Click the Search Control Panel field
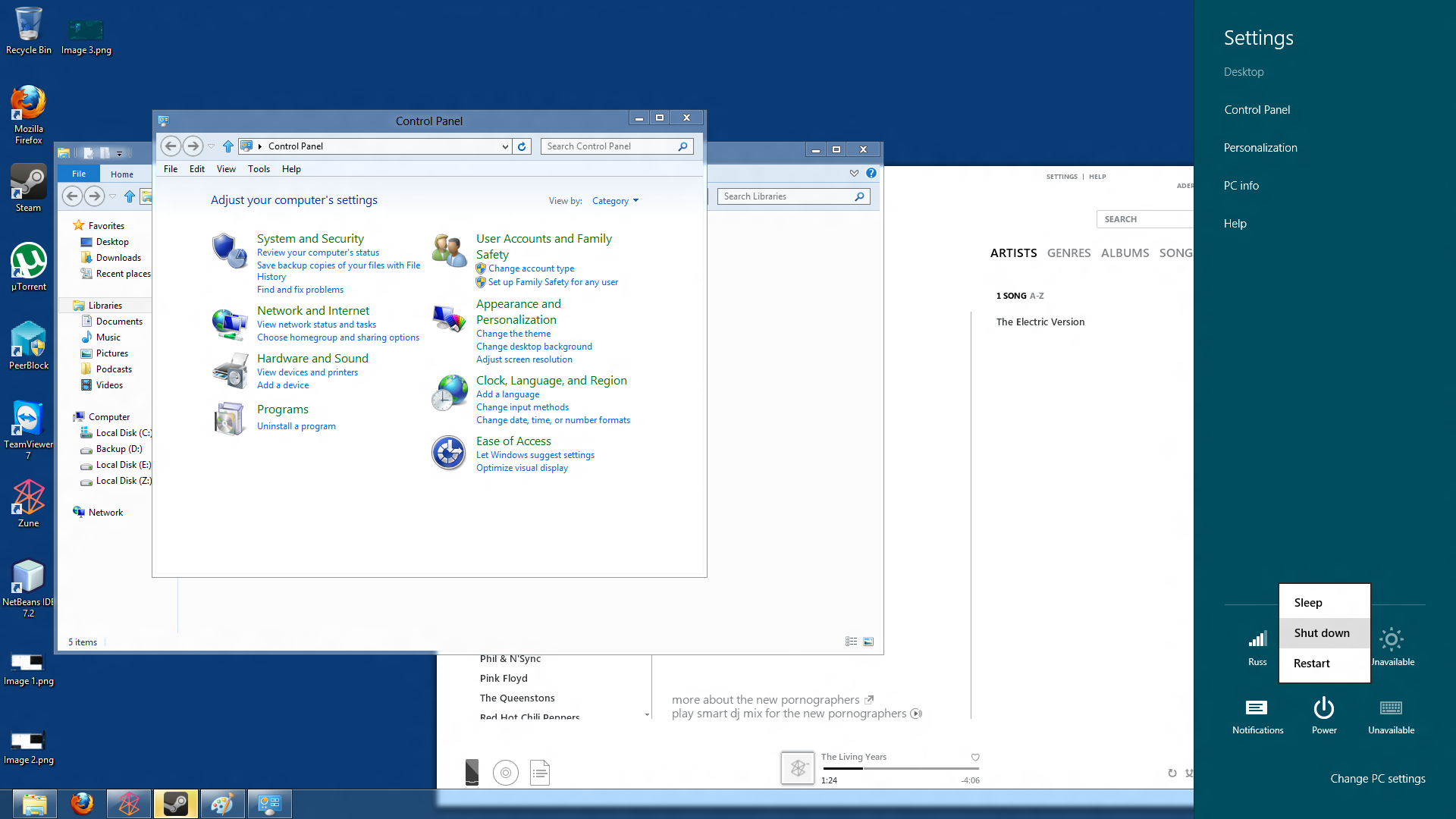This screenshot has height=819, width=1456. [x=617, y=146]
